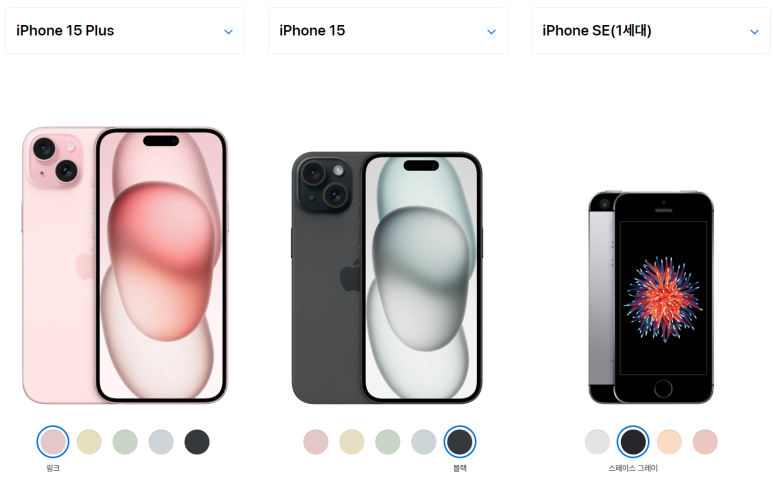Choose blue color for iPhone 15 Plus
Screen dimensions: 773x490
(161, 442)
